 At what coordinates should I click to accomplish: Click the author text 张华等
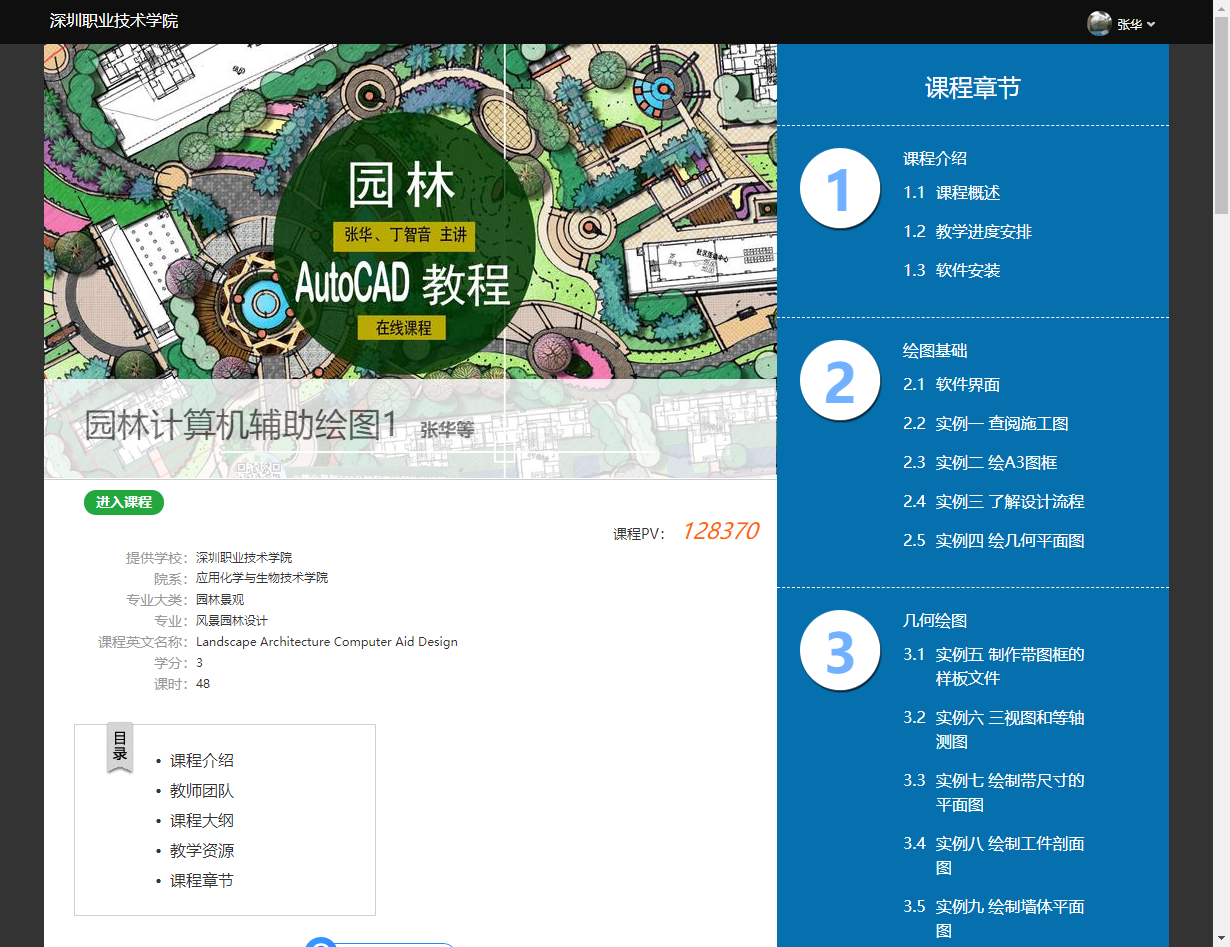coord(447,430)
